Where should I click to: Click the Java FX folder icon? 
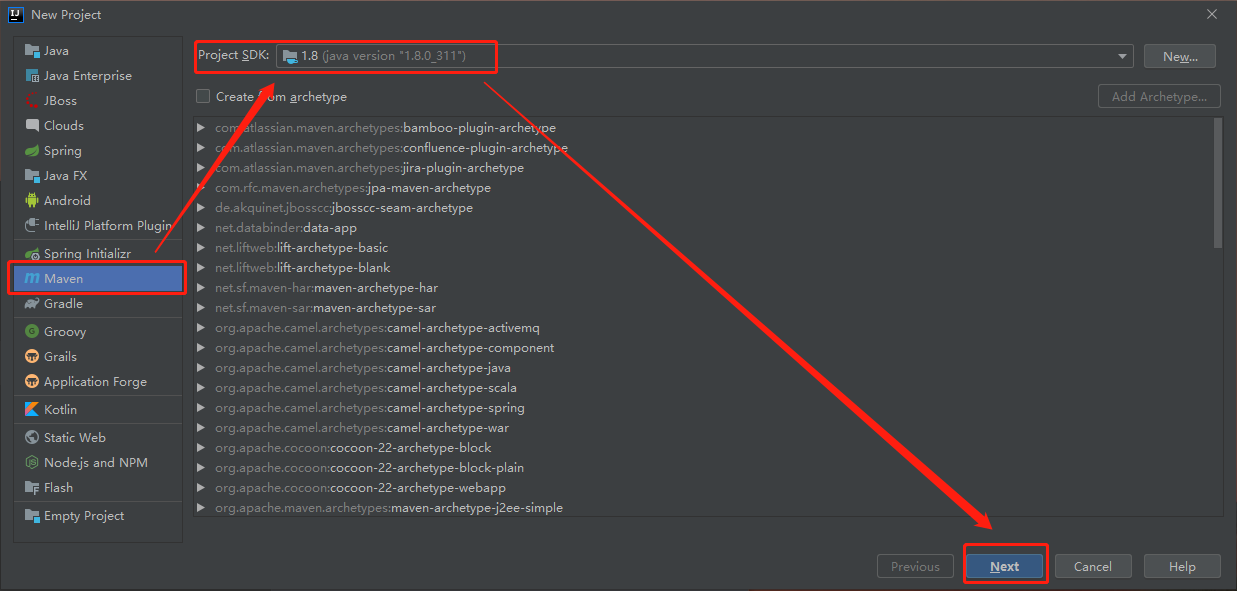pyautogui.click(x=32, y=175)
